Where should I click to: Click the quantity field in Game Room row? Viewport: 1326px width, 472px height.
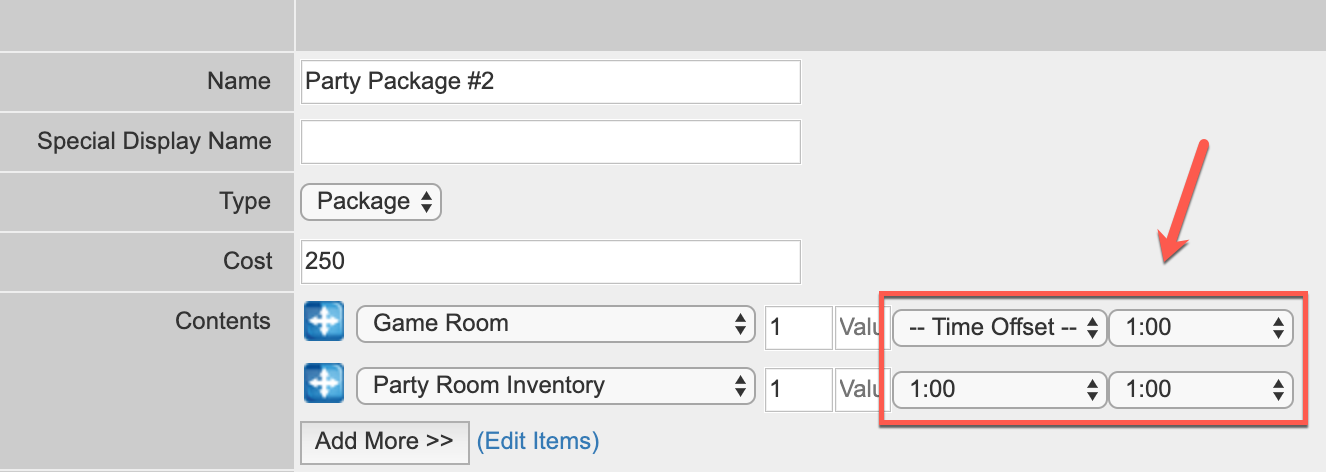point(798,328)
